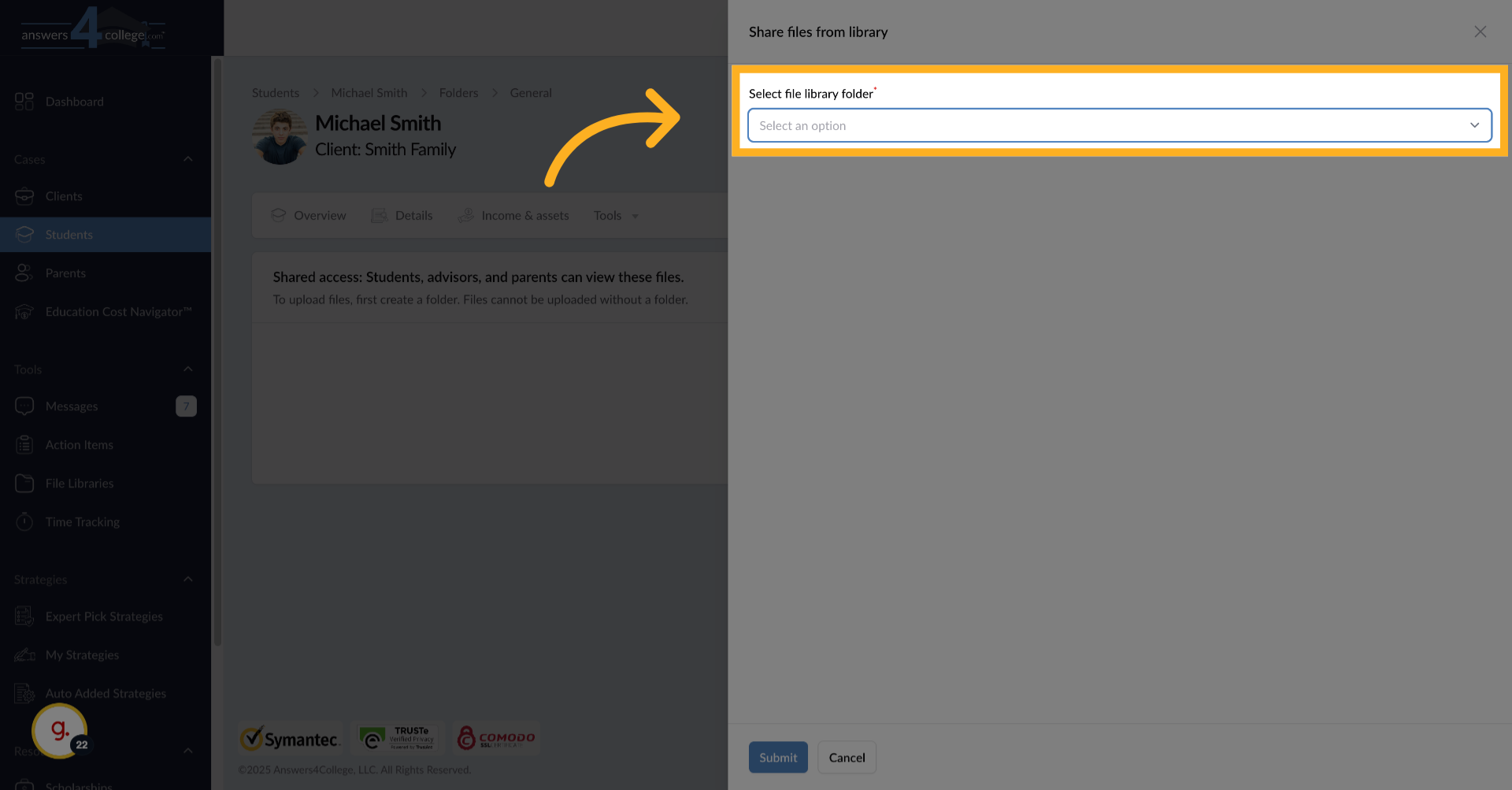Open the Messages chat icon
Screen dimensions: 1512x790
pos(24,406)
